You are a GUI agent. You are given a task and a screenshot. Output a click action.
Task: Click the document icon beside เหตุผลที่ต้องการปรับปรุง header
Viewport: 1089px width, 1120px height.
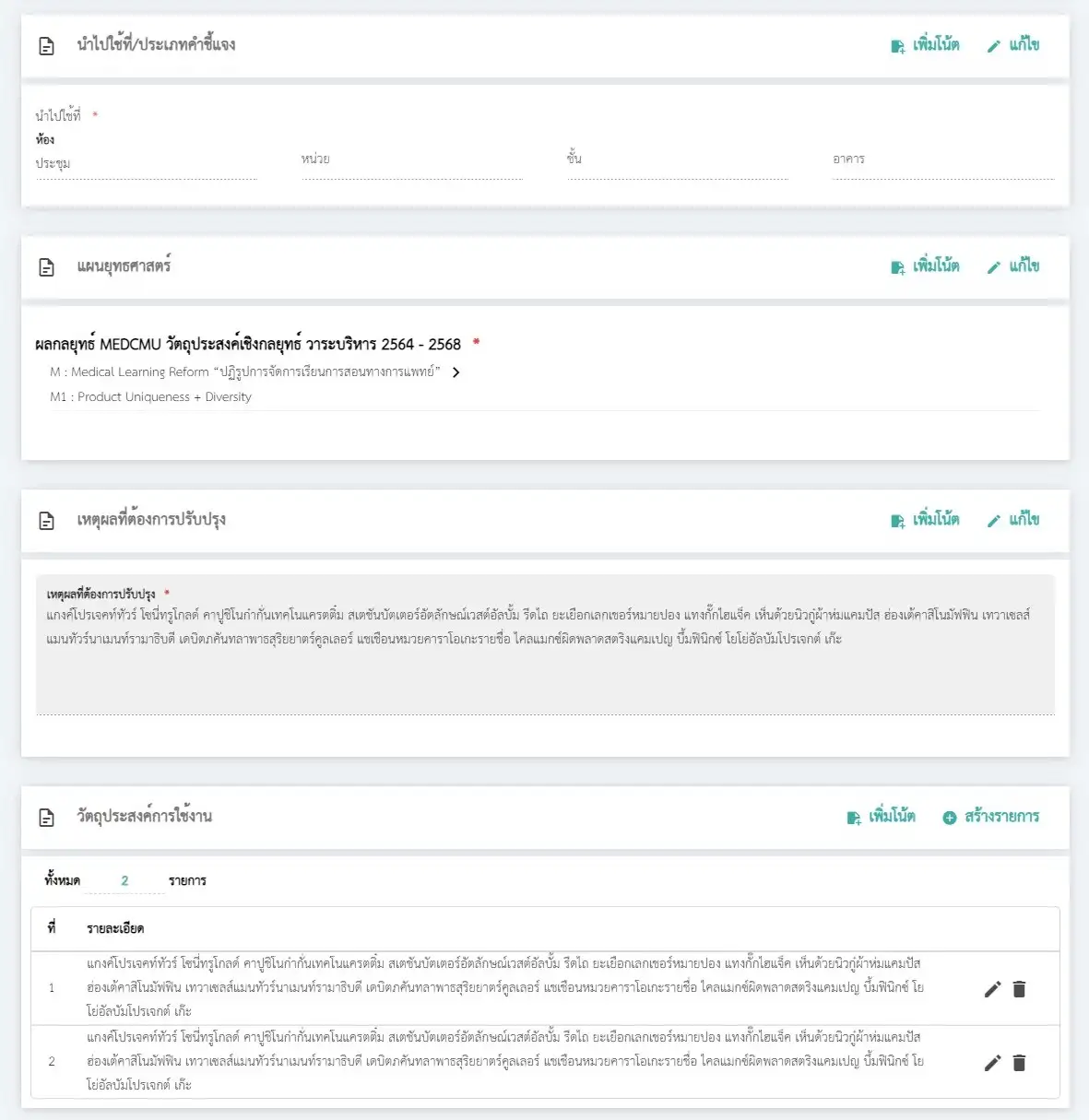point(47,521)
